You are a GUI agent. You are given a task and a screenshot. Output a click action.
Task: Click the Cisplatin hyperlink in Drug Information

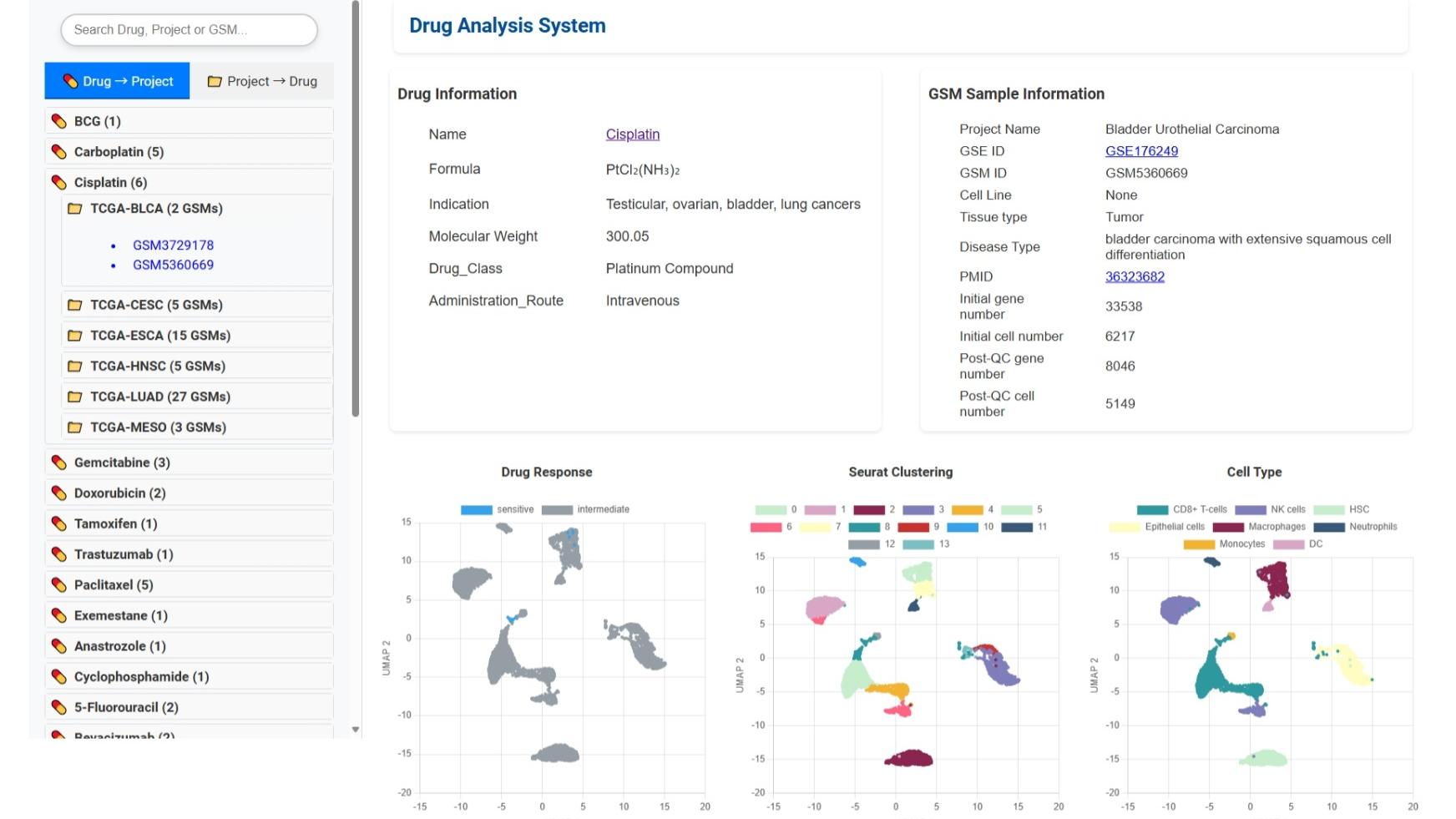[632, 134]
